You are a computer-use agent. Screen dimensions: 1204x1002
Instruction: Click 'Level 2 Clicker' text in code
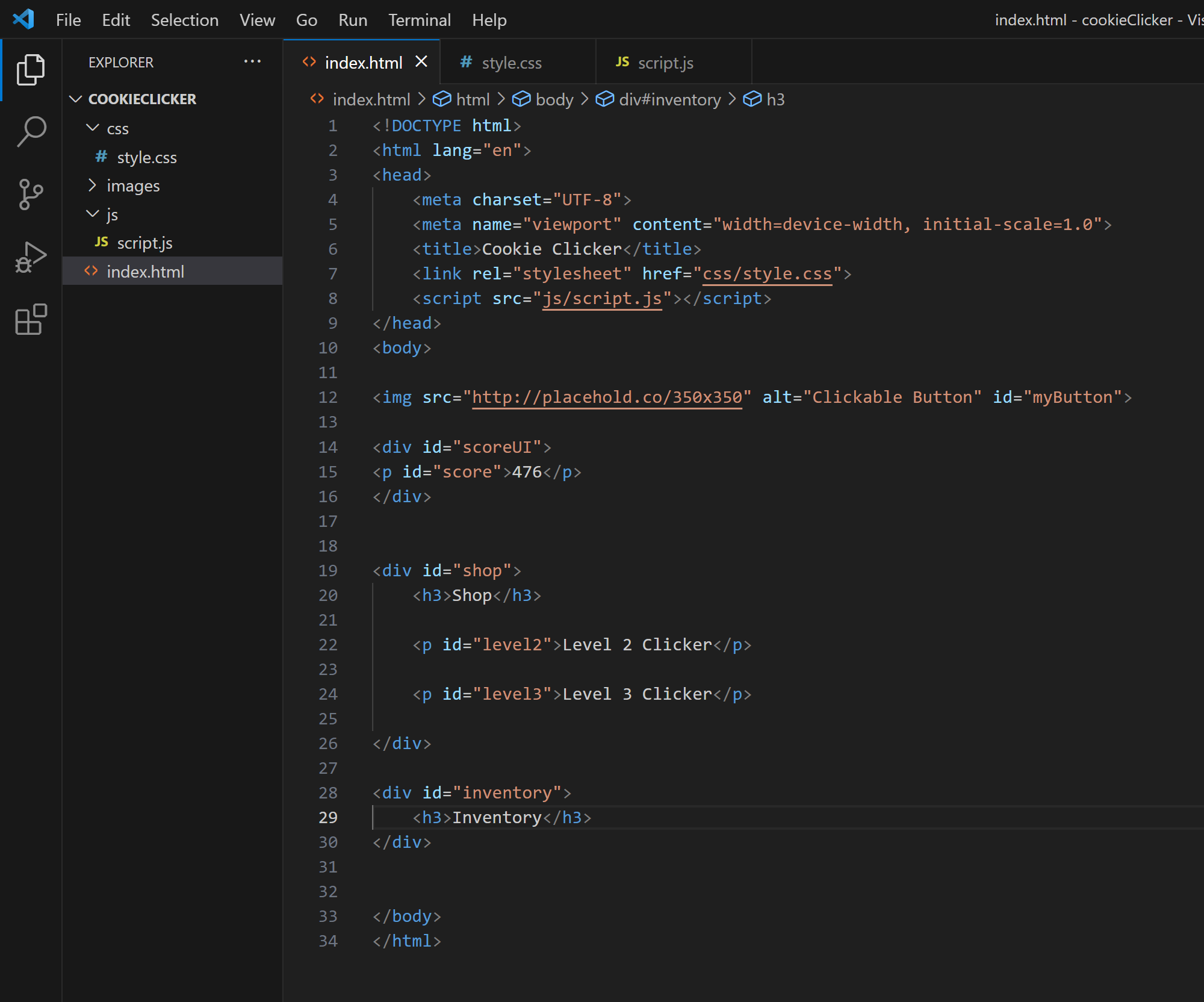coord(638,644)
